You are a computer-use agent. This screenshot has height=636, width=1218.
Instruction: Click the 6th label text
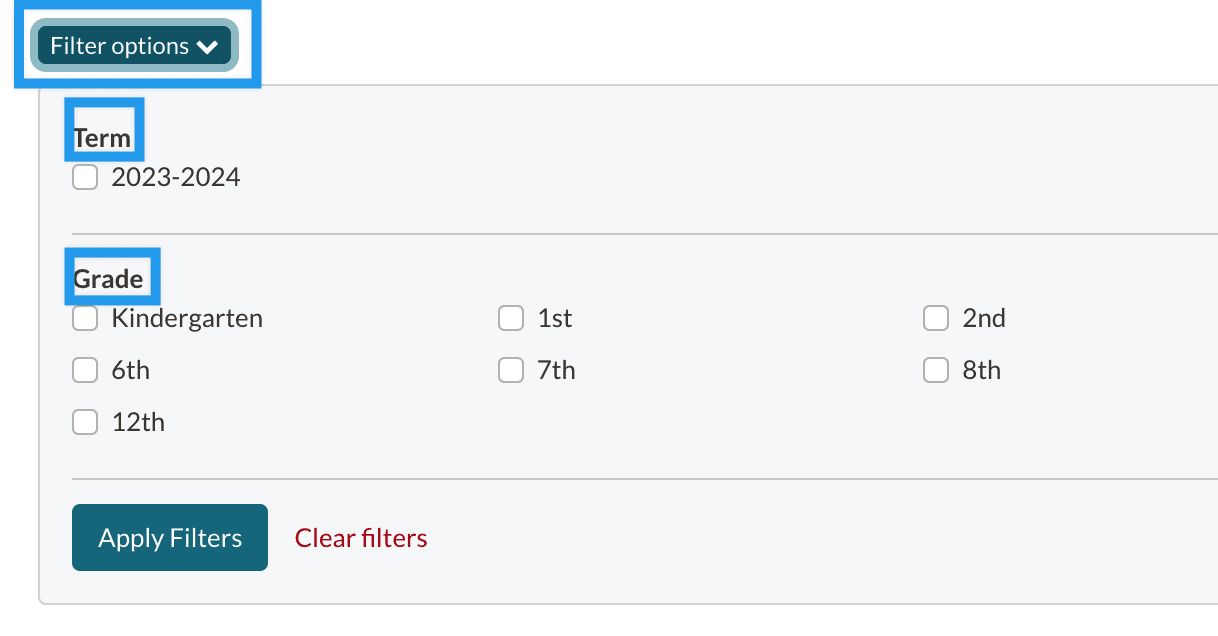tap(131, 371)
